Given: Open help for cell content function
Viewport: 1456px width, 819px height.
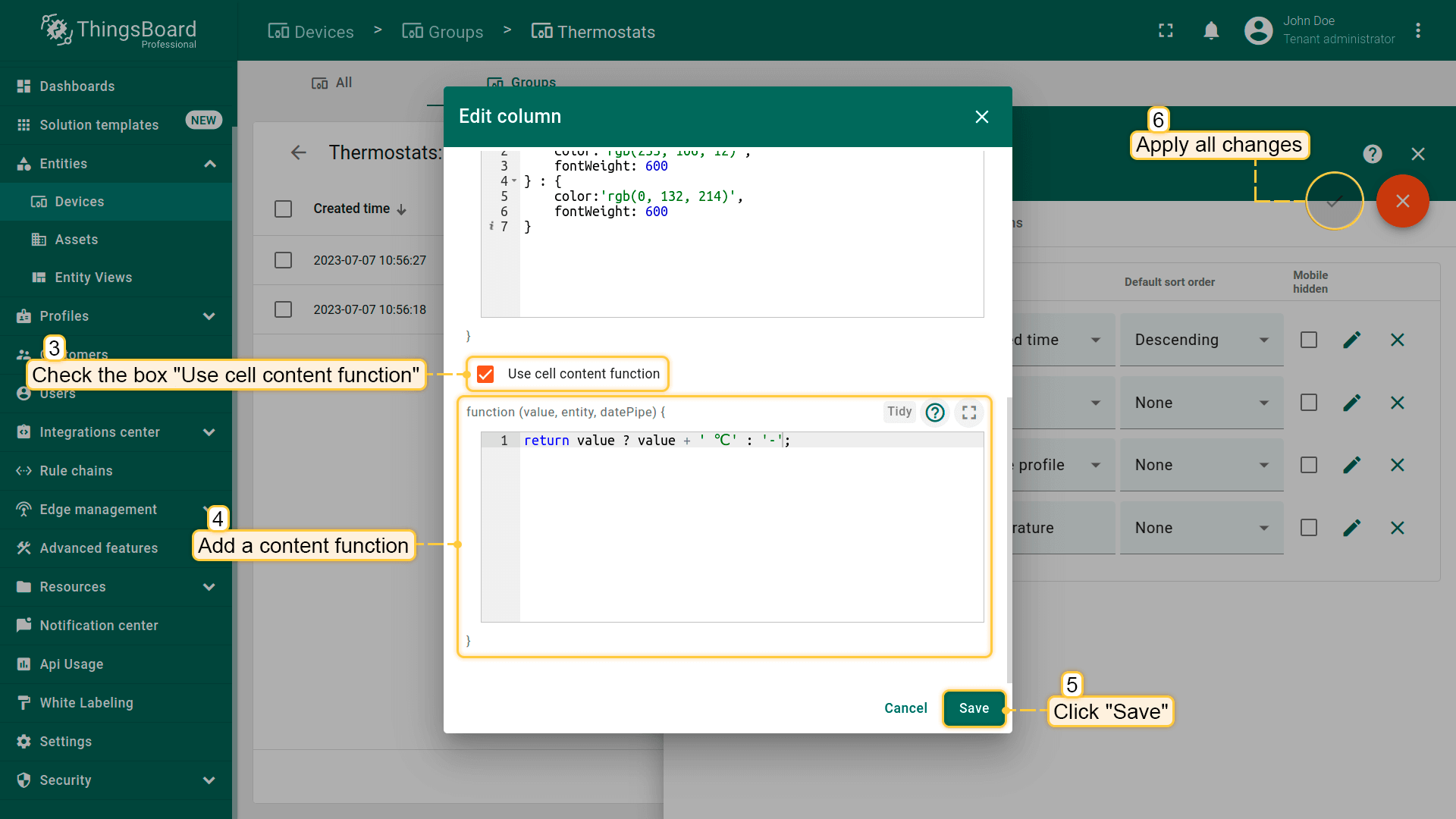Looking at the screenshot, I should [935, 412].
